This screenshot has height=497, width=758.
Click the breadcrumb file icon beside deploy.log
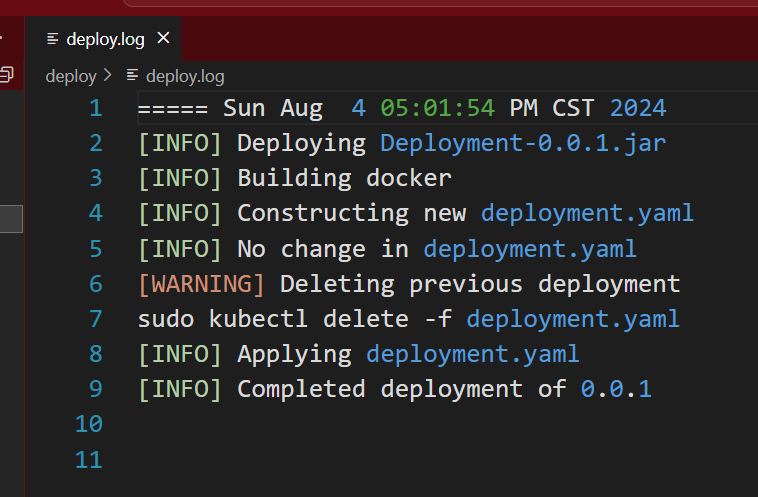(x=132, y=76)
